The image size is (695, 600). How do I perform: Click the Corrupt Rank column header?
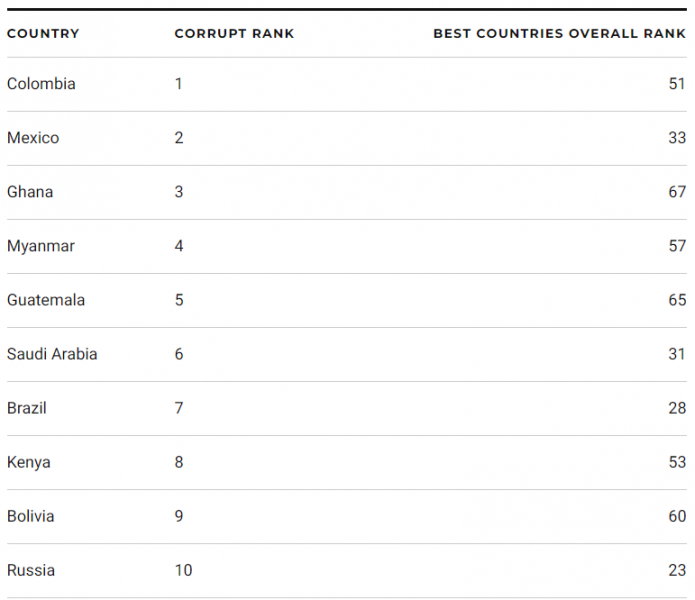(x=234, y=33)
